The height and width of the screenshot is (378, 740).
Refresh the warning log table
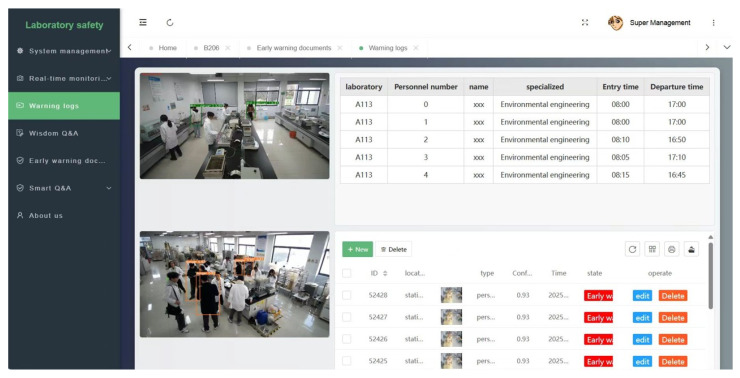tap(632, 249)
